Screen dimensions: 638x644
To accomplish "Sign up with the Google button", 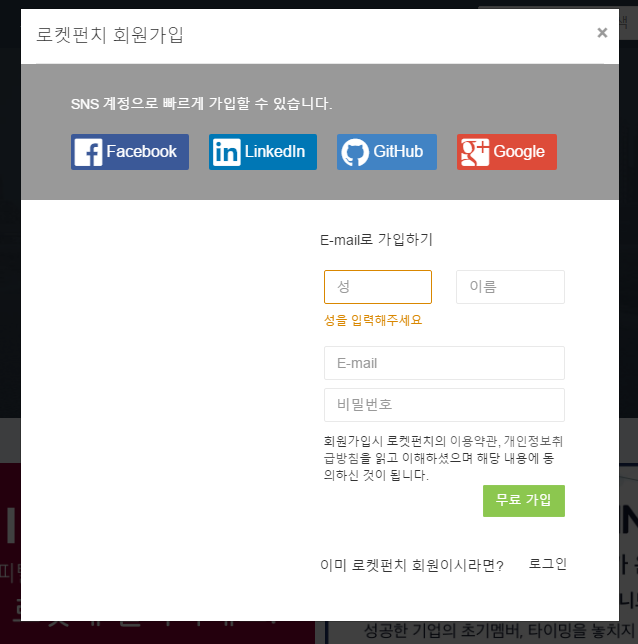I will point(507,152).
